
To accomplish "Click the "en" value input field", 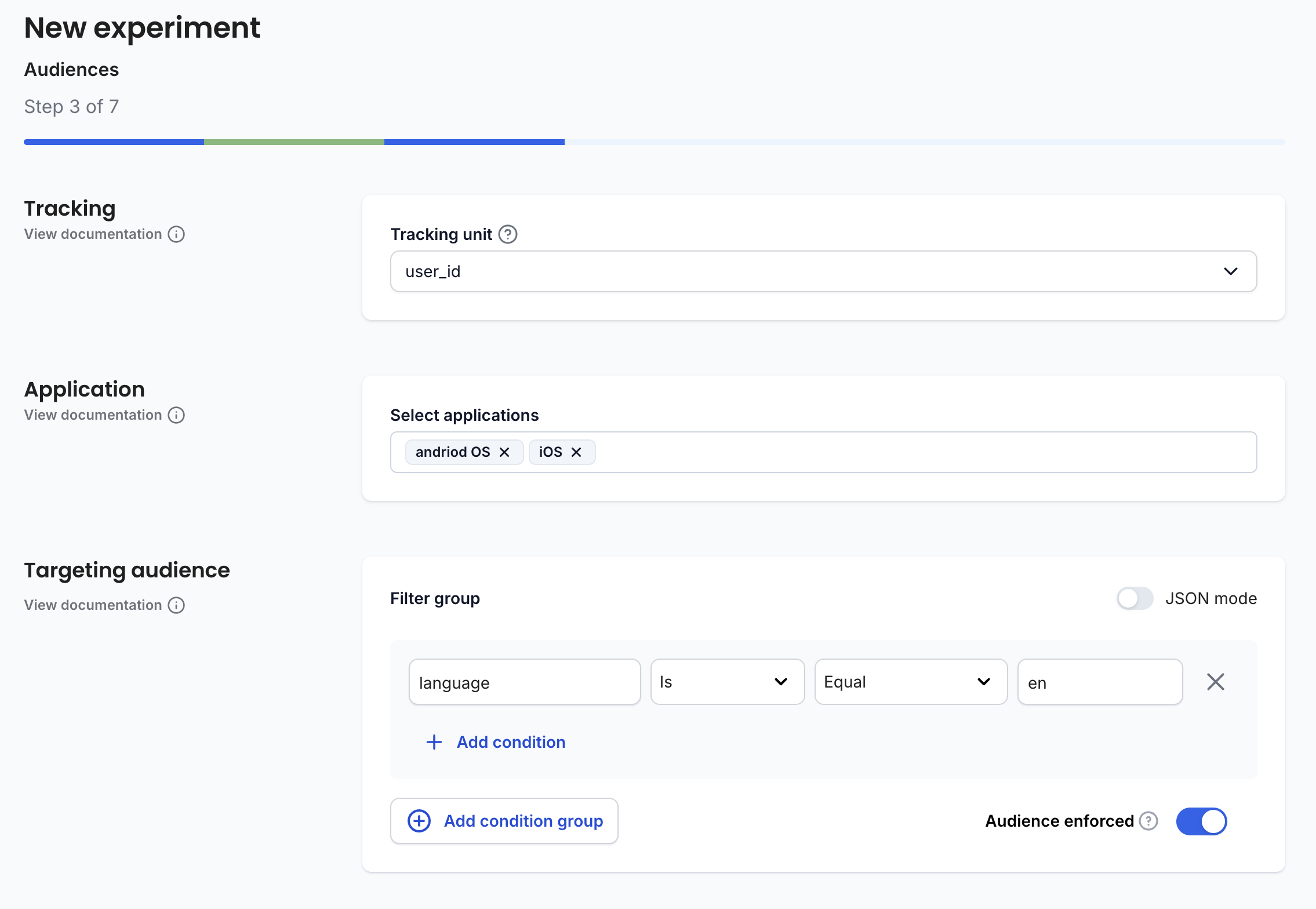I will (x=1100, y=682).
